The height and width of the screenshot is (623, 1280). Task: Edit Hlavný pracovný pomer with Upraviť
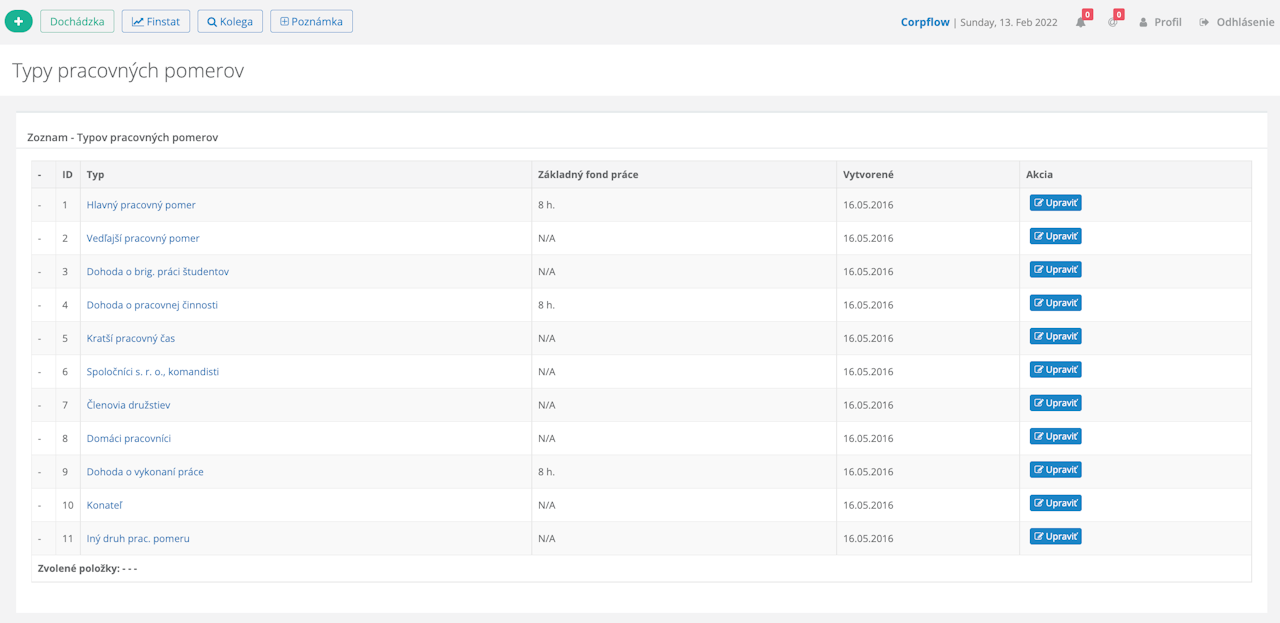coord(1055,203)
